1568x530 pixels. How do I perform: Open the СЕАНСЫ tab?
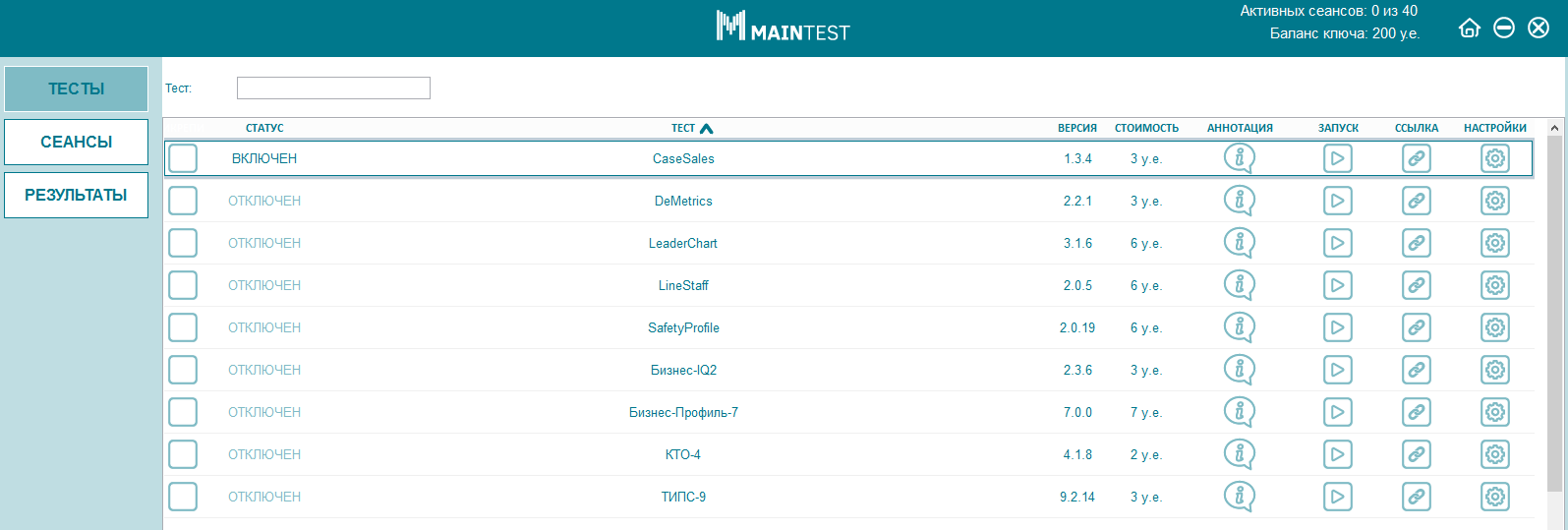(76, 142)
